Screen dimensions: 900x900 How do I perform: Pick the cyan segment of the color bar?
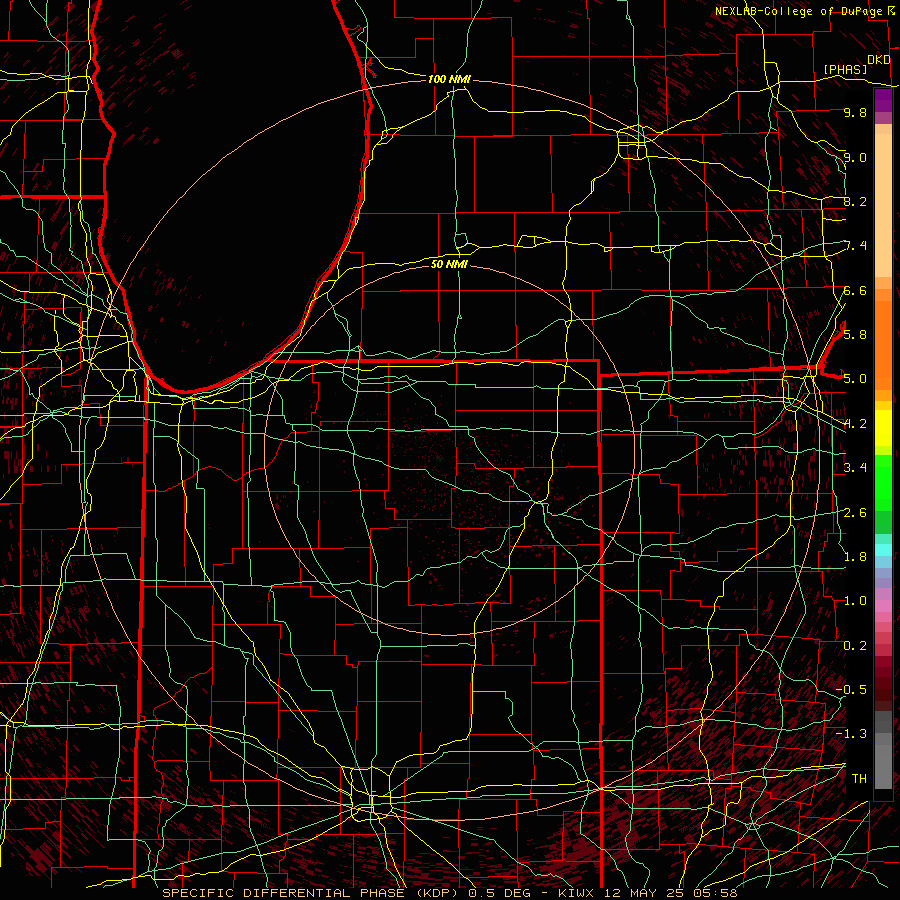[x=883, y=550]
